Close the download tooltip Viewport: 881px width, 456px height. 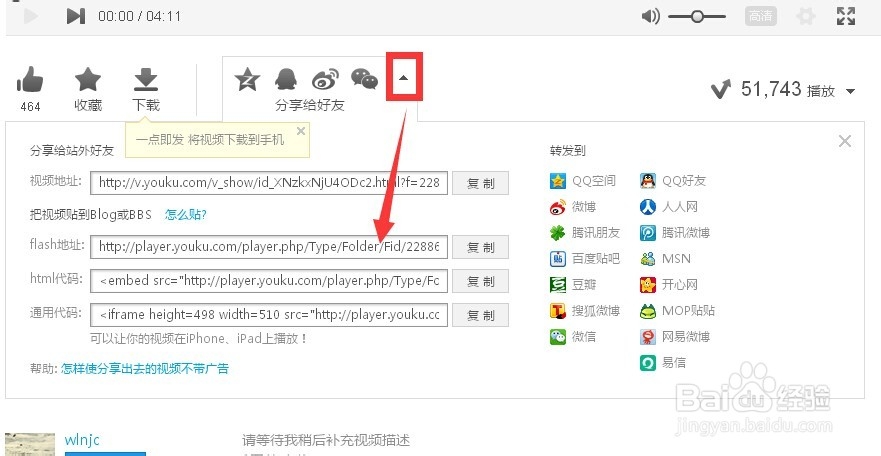point(301,131)
